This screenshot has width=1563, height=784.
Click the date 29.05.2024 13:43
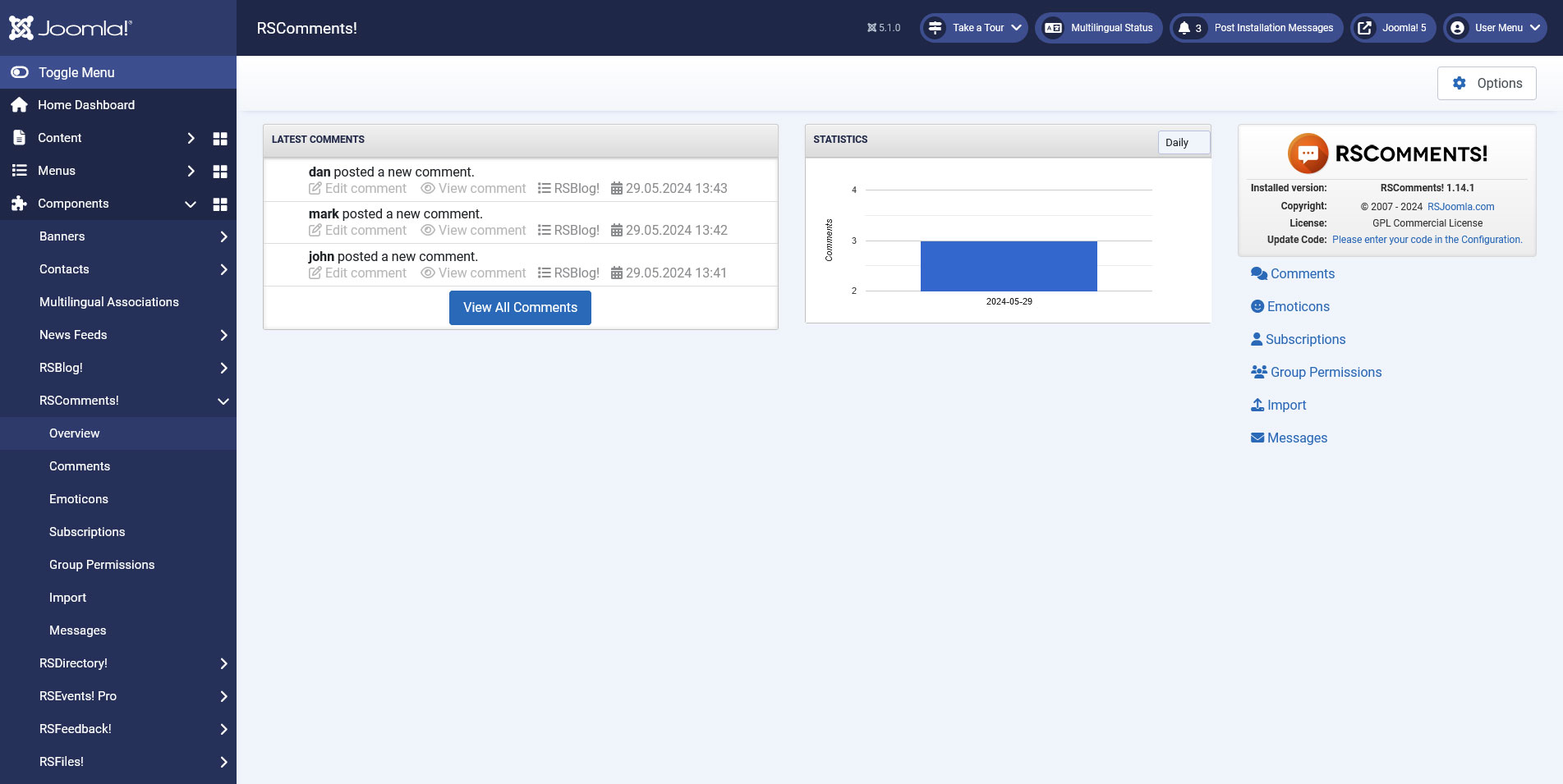coord(669,188)
